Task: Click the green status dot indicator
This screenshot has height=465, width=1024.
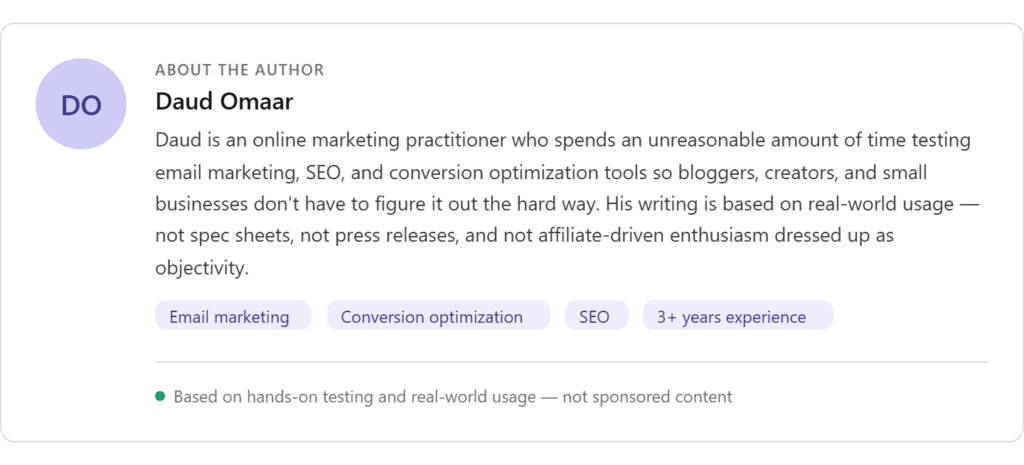Action: coord(160,396)
